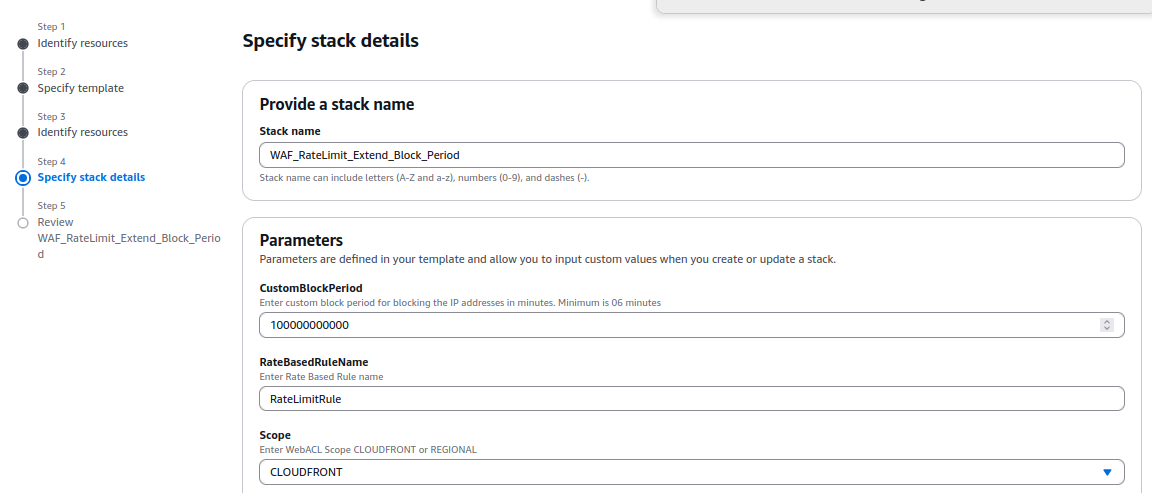Click the Step 1 circle marker
The image size is (1152, 493).
pyautogui.click(x=23, y=44)
